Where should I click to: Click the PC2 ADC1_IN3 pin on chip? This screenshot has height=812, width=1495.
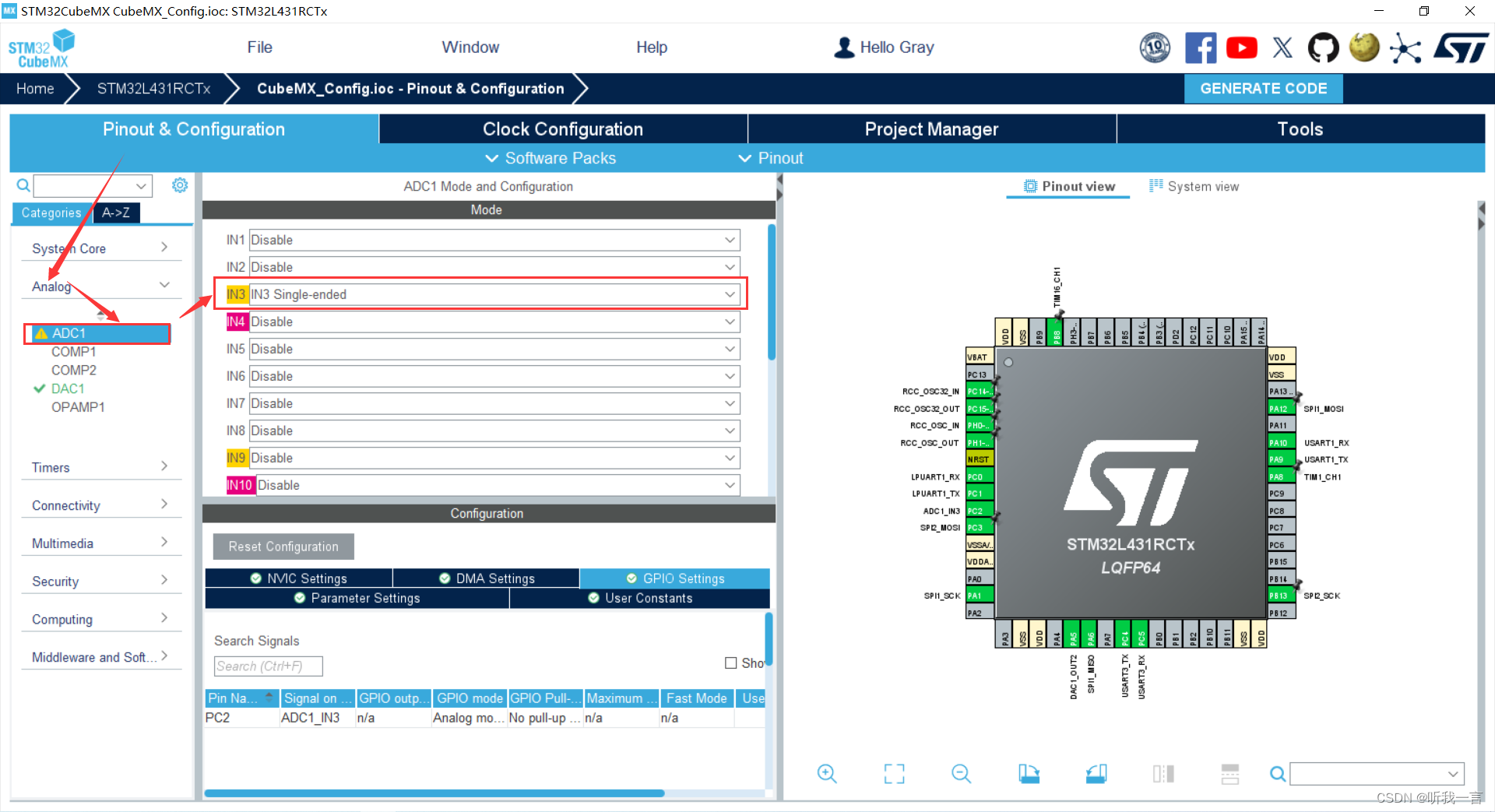click(979, 511)
